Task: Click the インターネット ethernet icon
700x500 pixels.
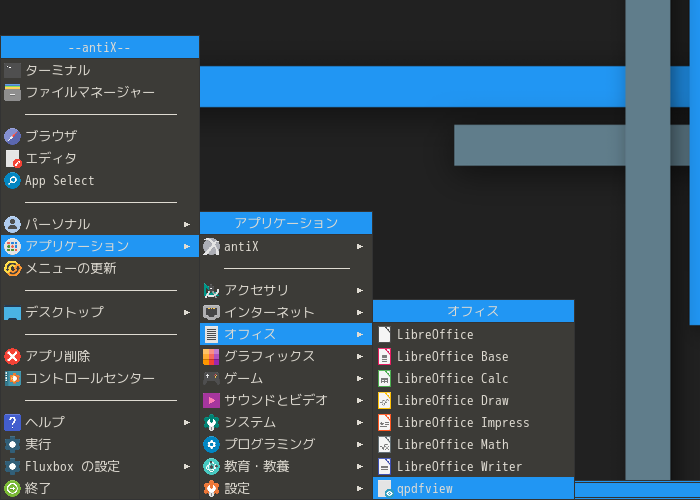Action: click(211, 312)
